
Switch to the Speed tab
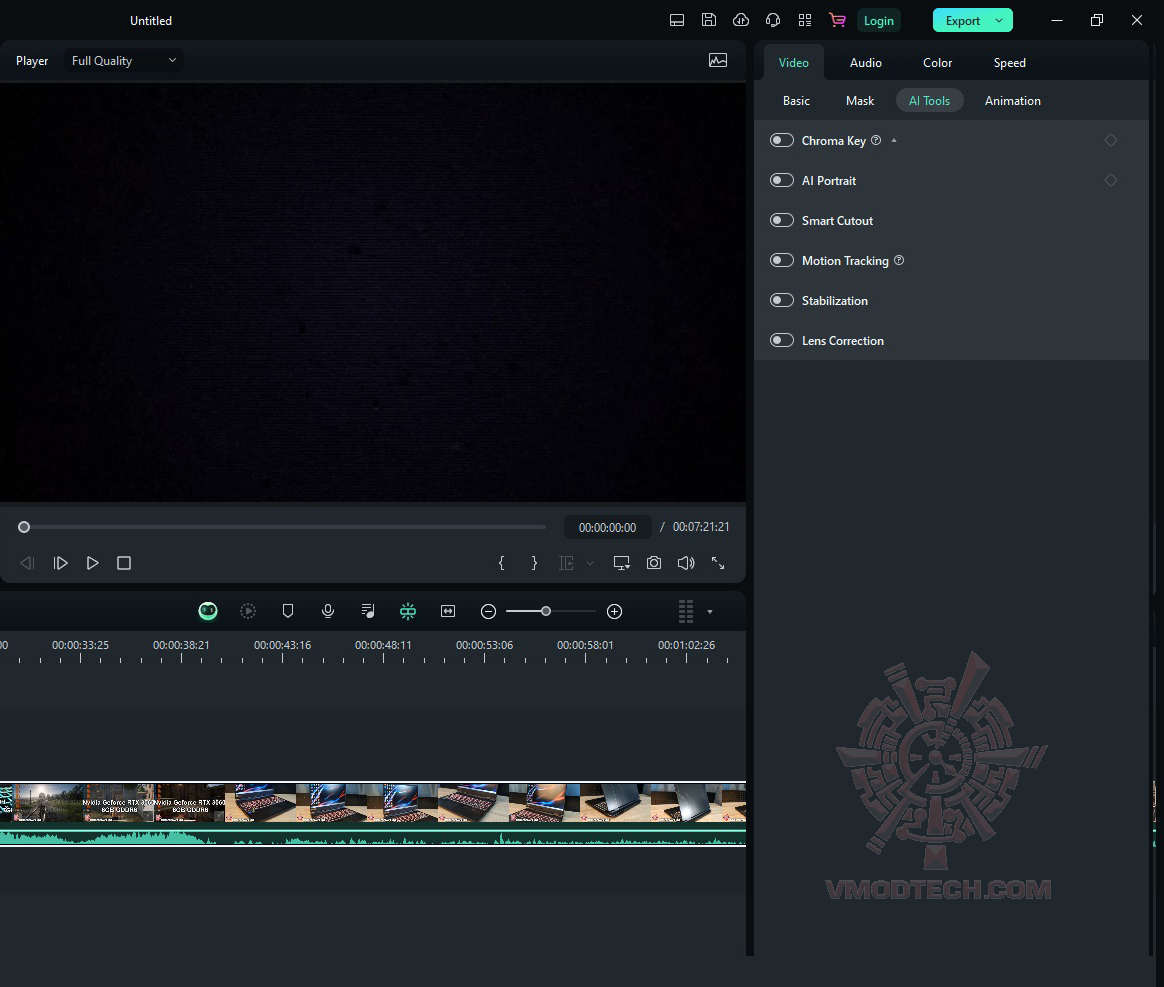(1010, 63)
